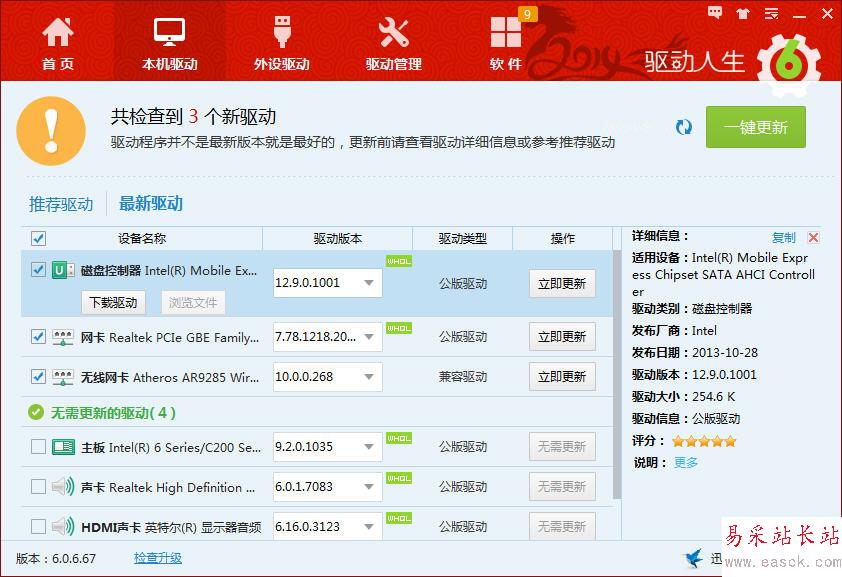Check the HDMI声卡 英特尔 checkbox
The image size is (842, 577).
38,527
